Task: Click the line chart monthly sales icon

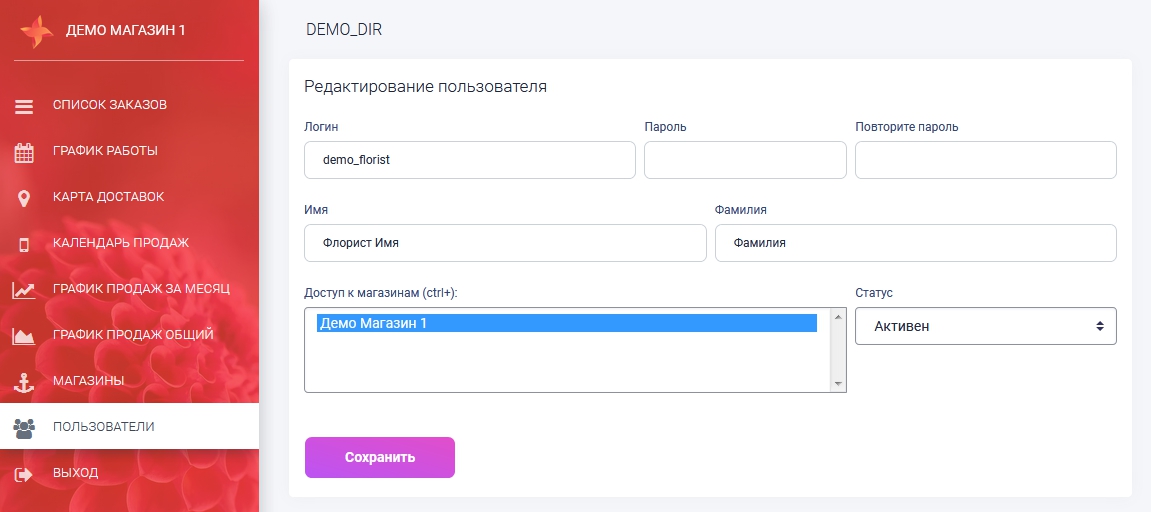Action: click(24, 290)
